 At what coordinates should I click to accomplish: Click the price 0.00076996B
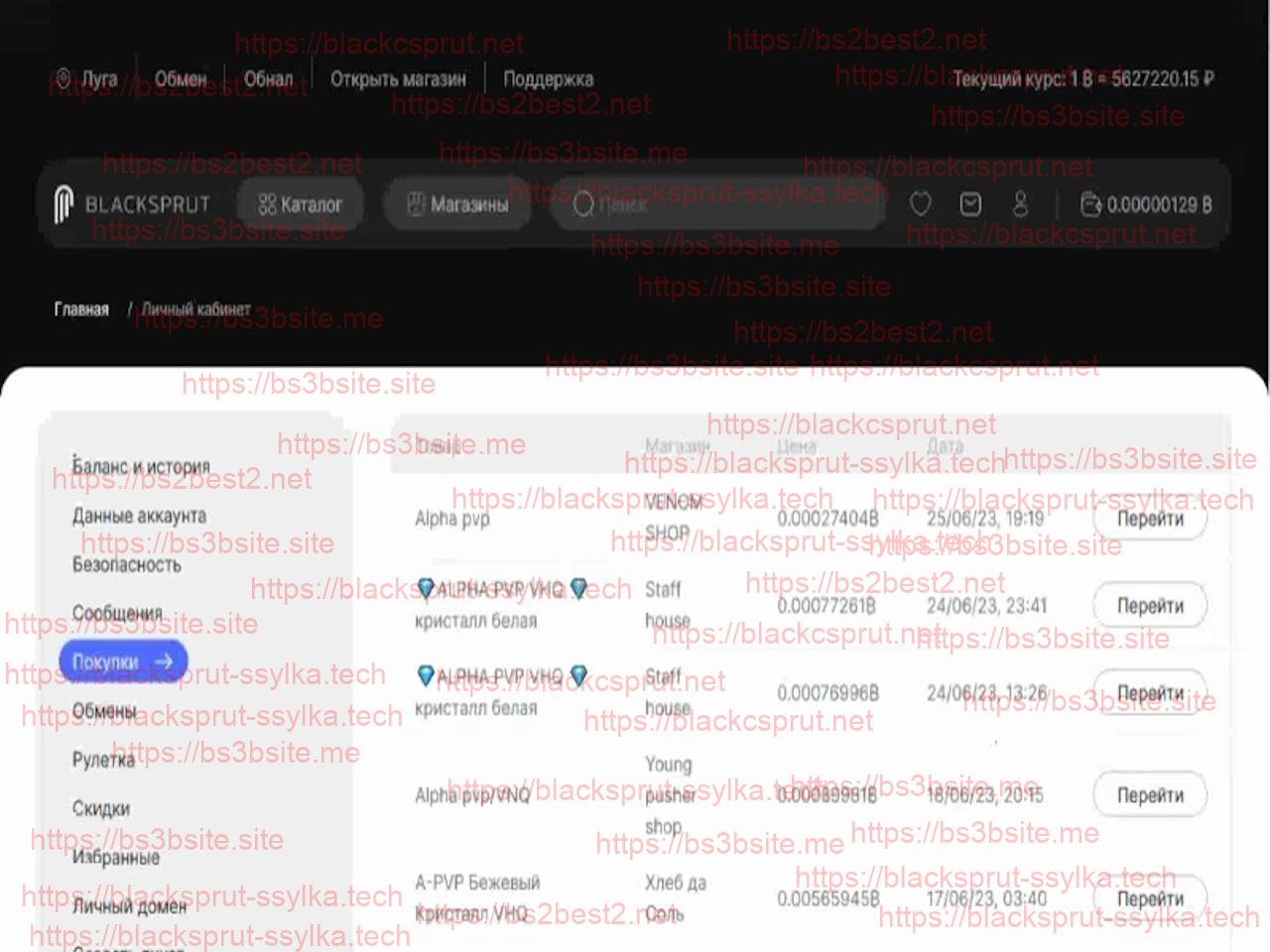827,692
